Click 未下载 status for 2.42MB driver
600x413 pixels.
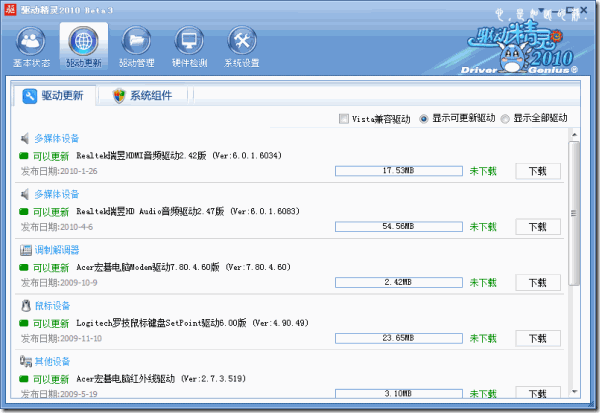tap(483, 283)
